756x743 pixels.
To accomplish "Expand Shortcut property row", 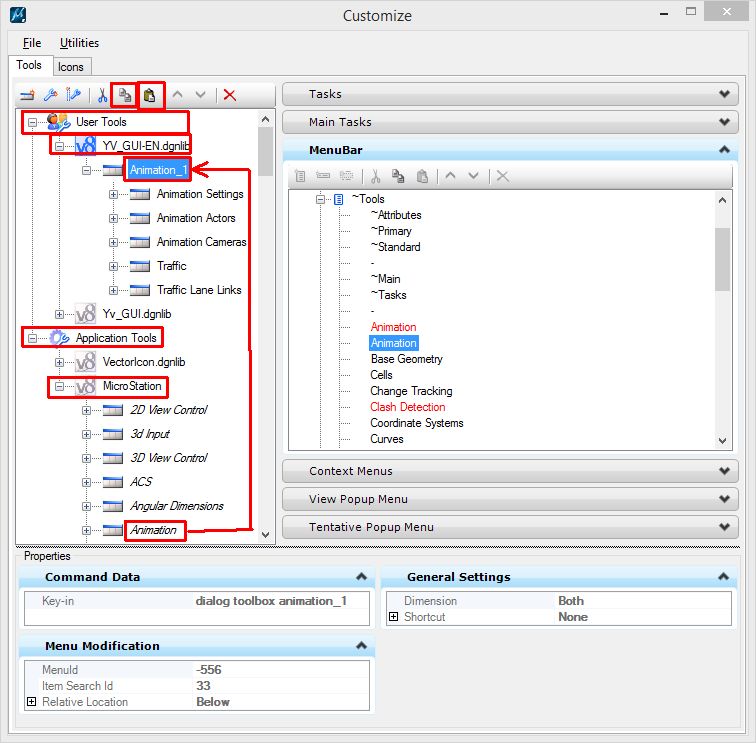I will [393, 617].
